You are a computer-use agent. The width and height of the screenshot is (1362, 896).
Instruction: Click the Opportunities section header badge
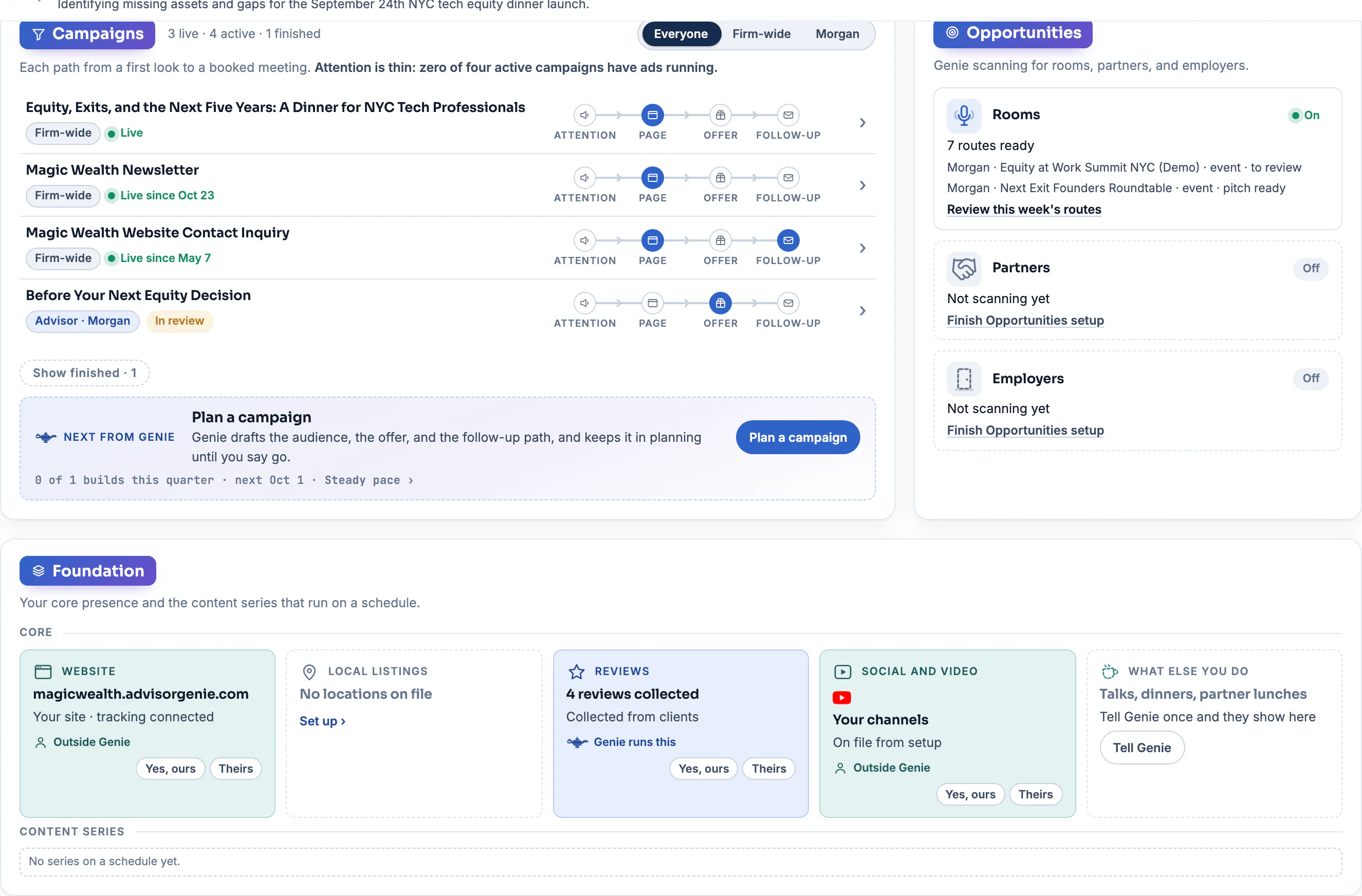tap(1013, 33)
